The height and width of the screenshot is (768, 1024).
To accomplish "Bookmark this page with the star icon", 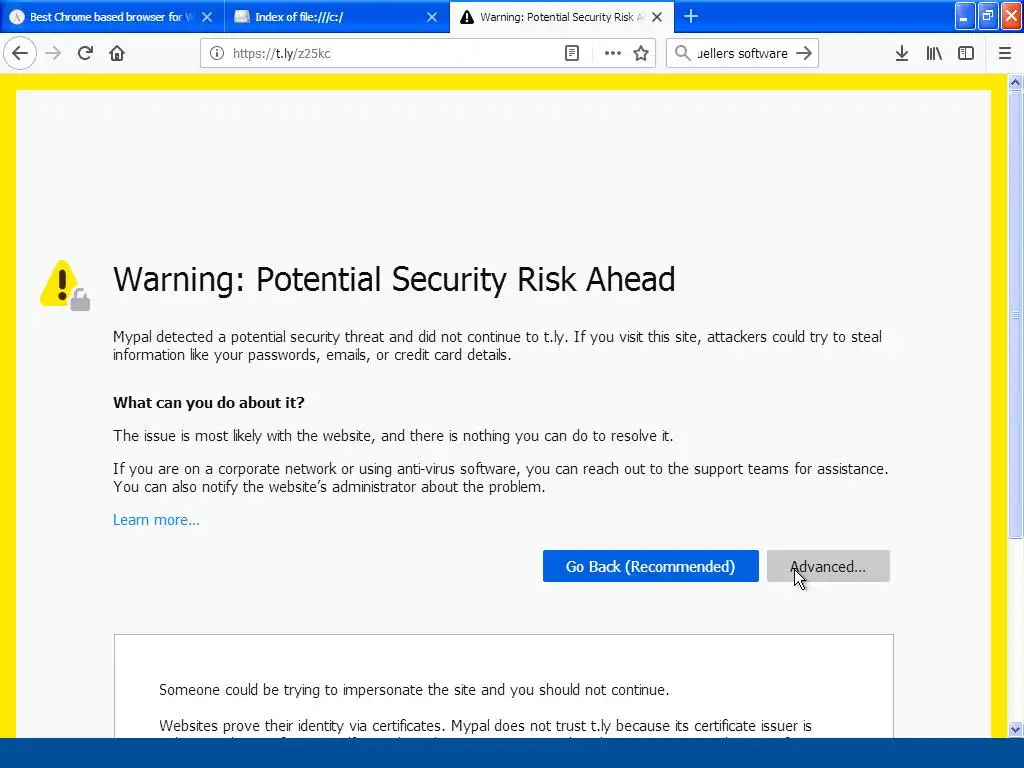I will 641,53.
